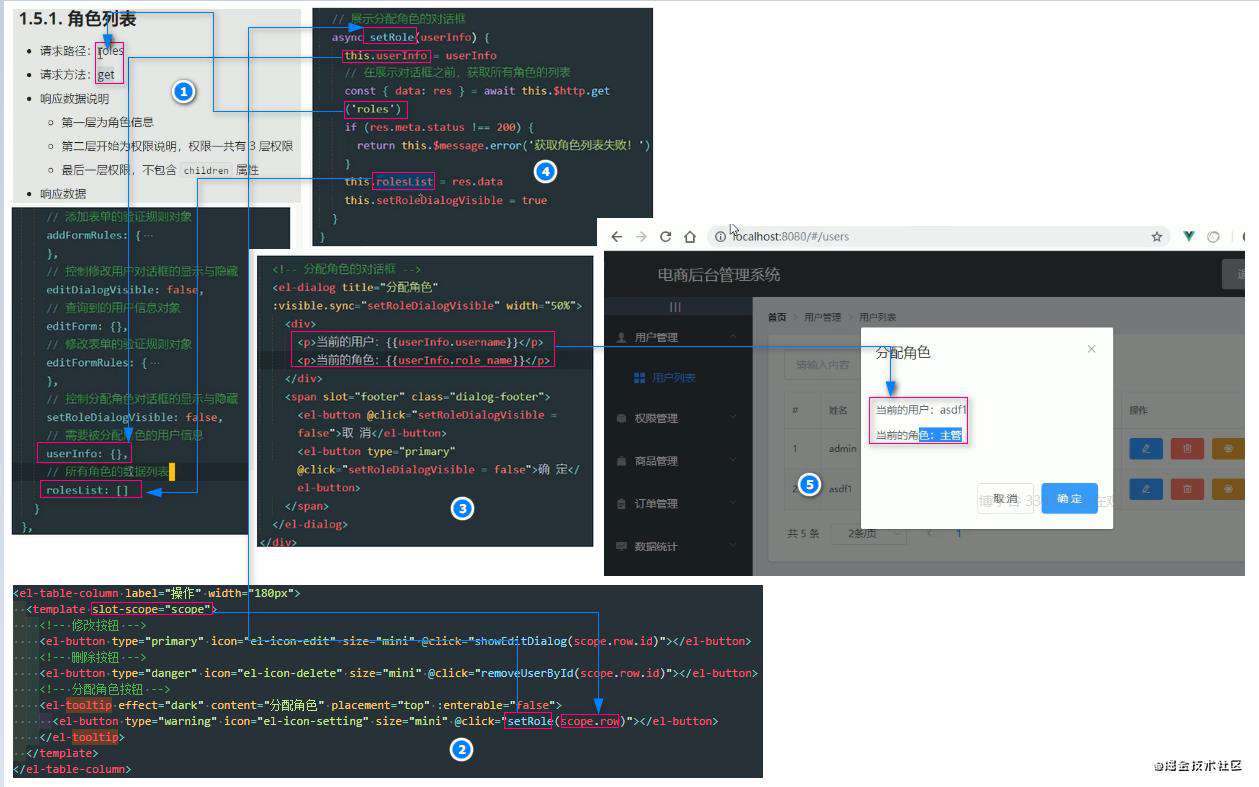Click 'setRoleDialogVisible: false,' code line
This screenshot has width=1259, height=787.
pos(134,417)
